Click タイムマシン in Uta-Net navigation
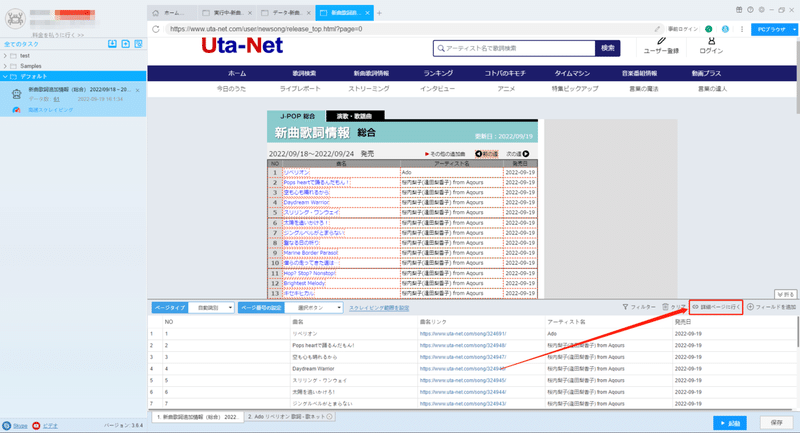The width and height of the screenshot is (800, 433). click(x=572, y=73)
